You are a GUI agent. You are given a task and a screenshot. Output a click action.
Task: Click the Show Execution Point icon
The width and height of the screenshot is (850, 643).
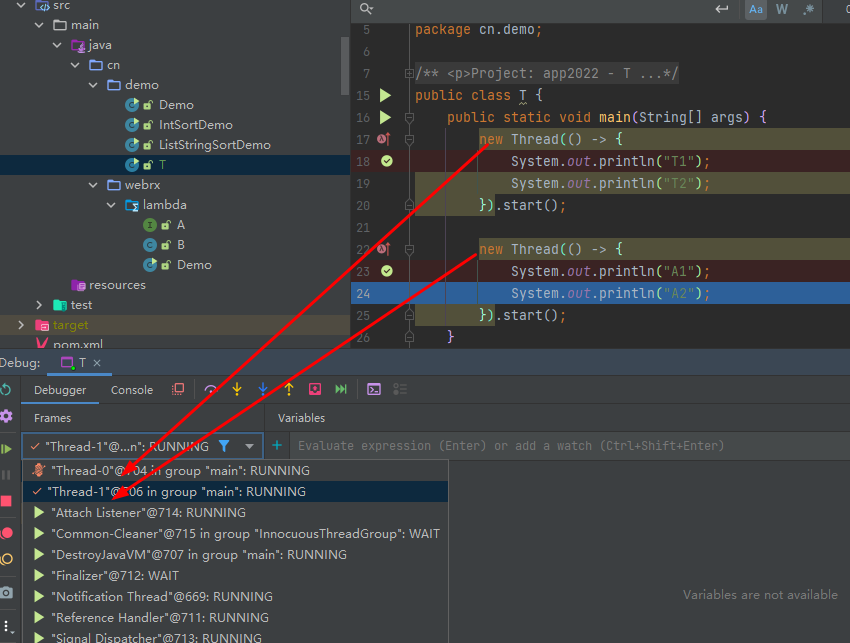(178, 389)
